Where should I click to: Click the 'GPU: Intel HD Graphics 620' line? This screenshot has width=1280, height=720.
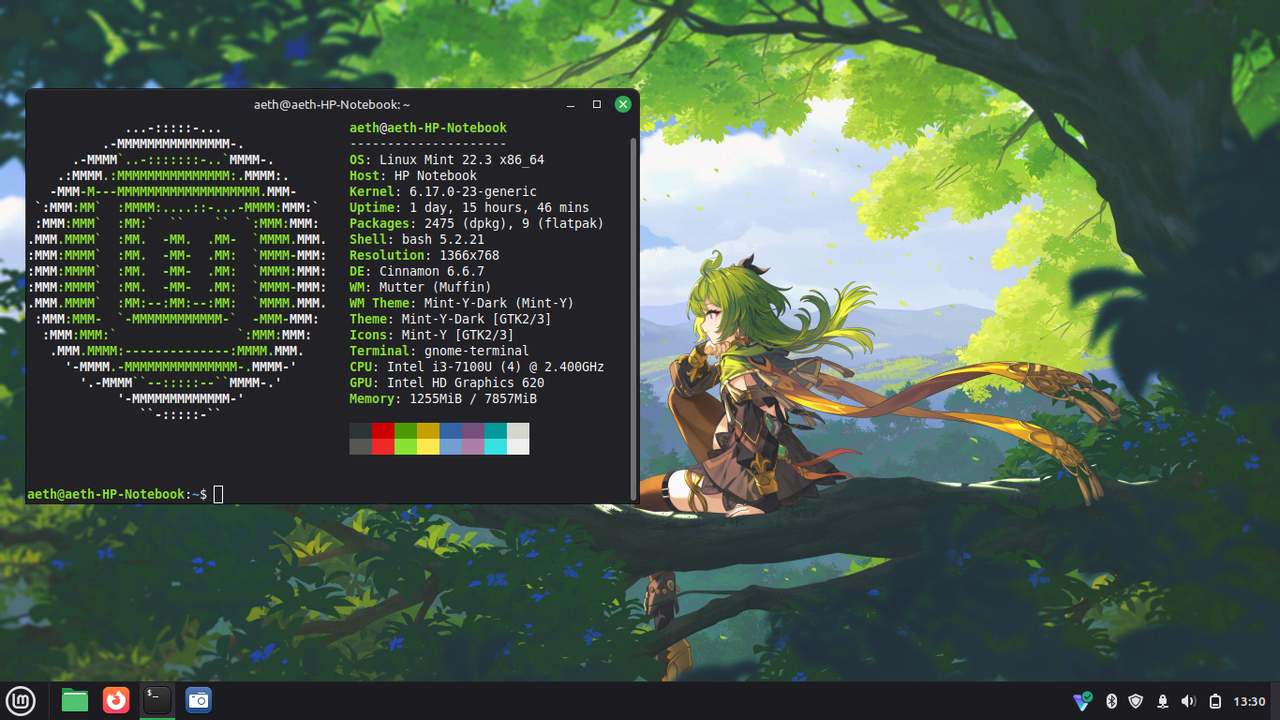(447, 384)
